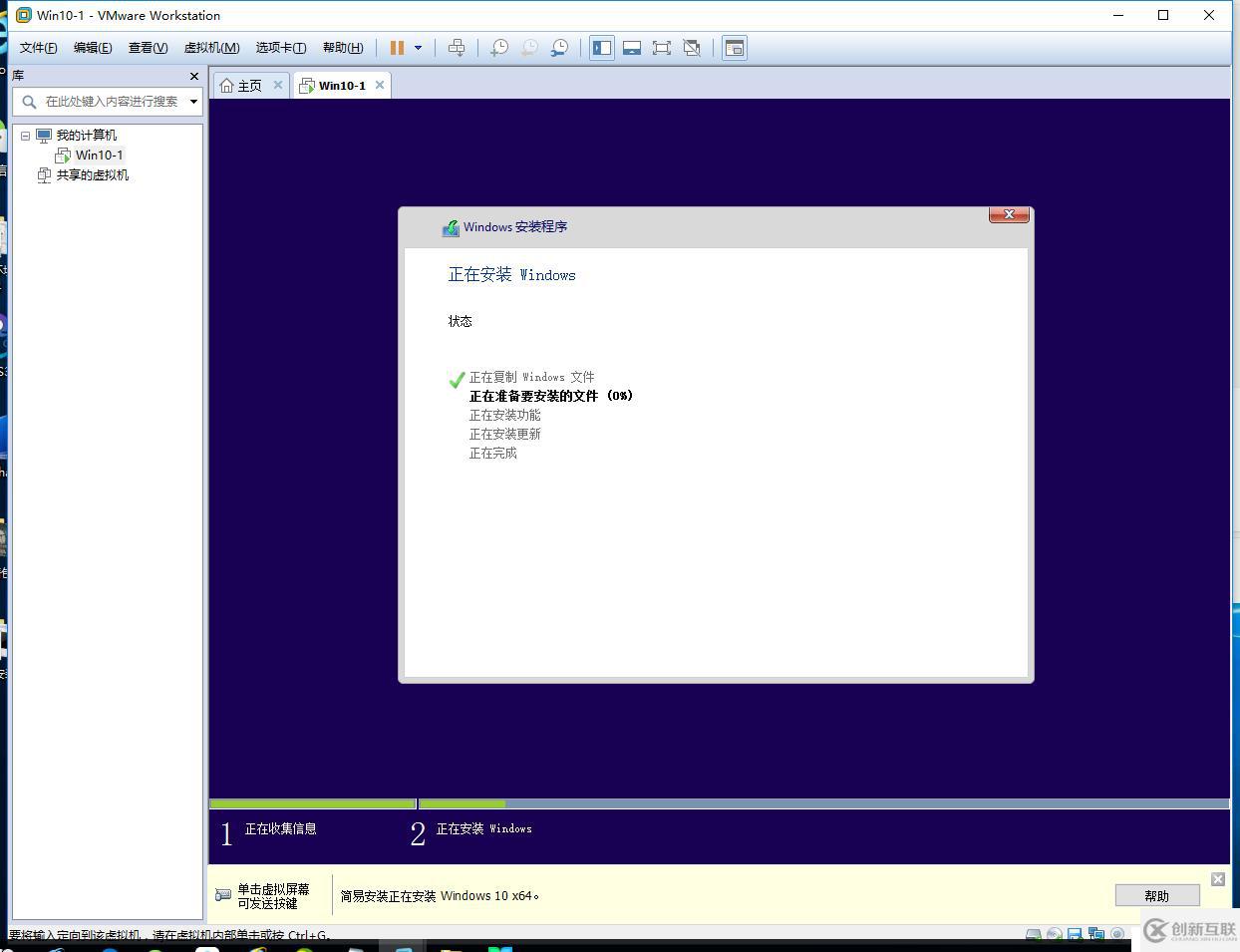1240x952 pixels.
Task: Open the suspend button dropdown arrow
Action: (x=418, y=47)
